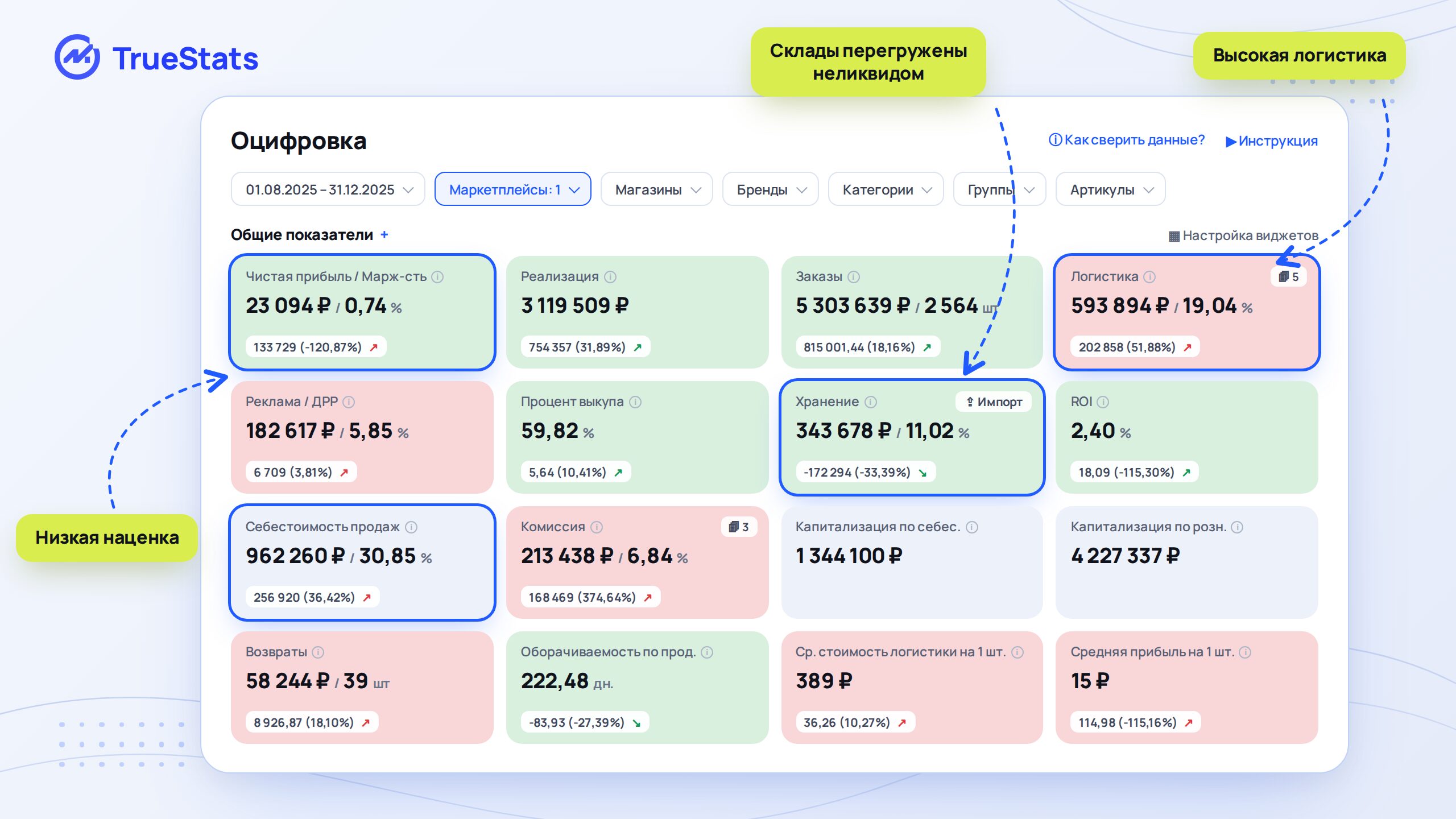Screen dimensions: 1456x819
Task: Click info icon beside Процент выкупа
Action: 635,402
